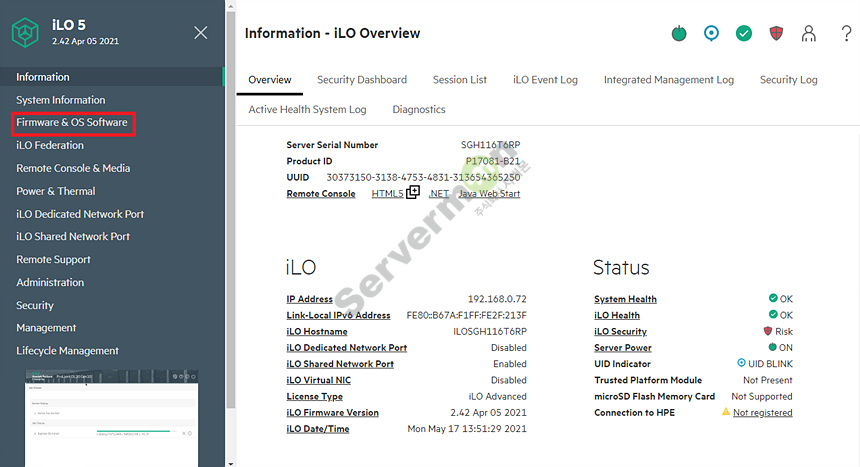Viewport: 860px width, 467px height.
Task: Go to iLO Federation in sidebar
Action: click(x=50, y=145)
